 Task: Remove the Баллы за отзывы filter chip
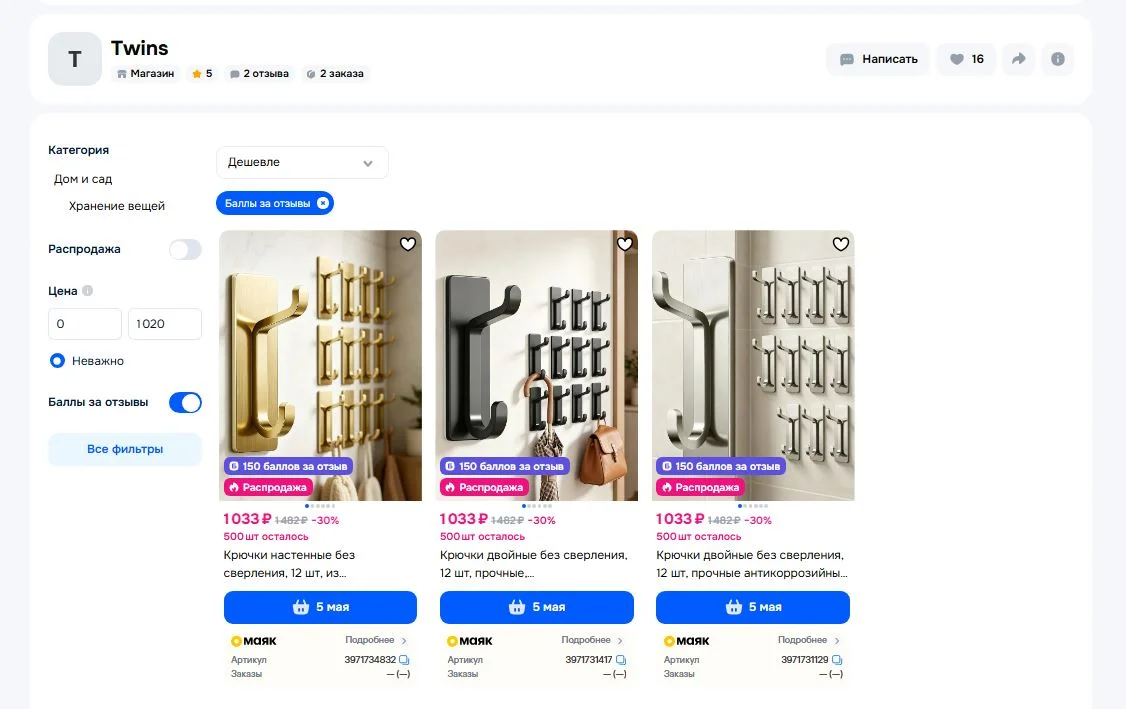(323, 203)
